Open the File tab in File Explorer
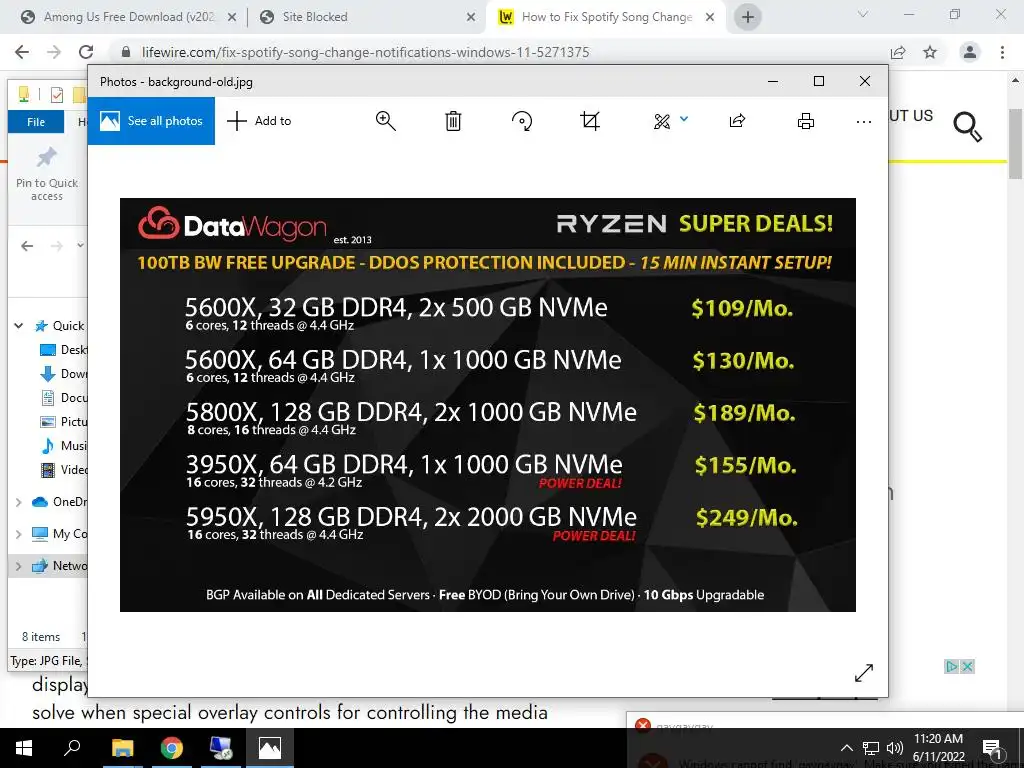Viewport: 1024px width, 768px height. point(36,121)
